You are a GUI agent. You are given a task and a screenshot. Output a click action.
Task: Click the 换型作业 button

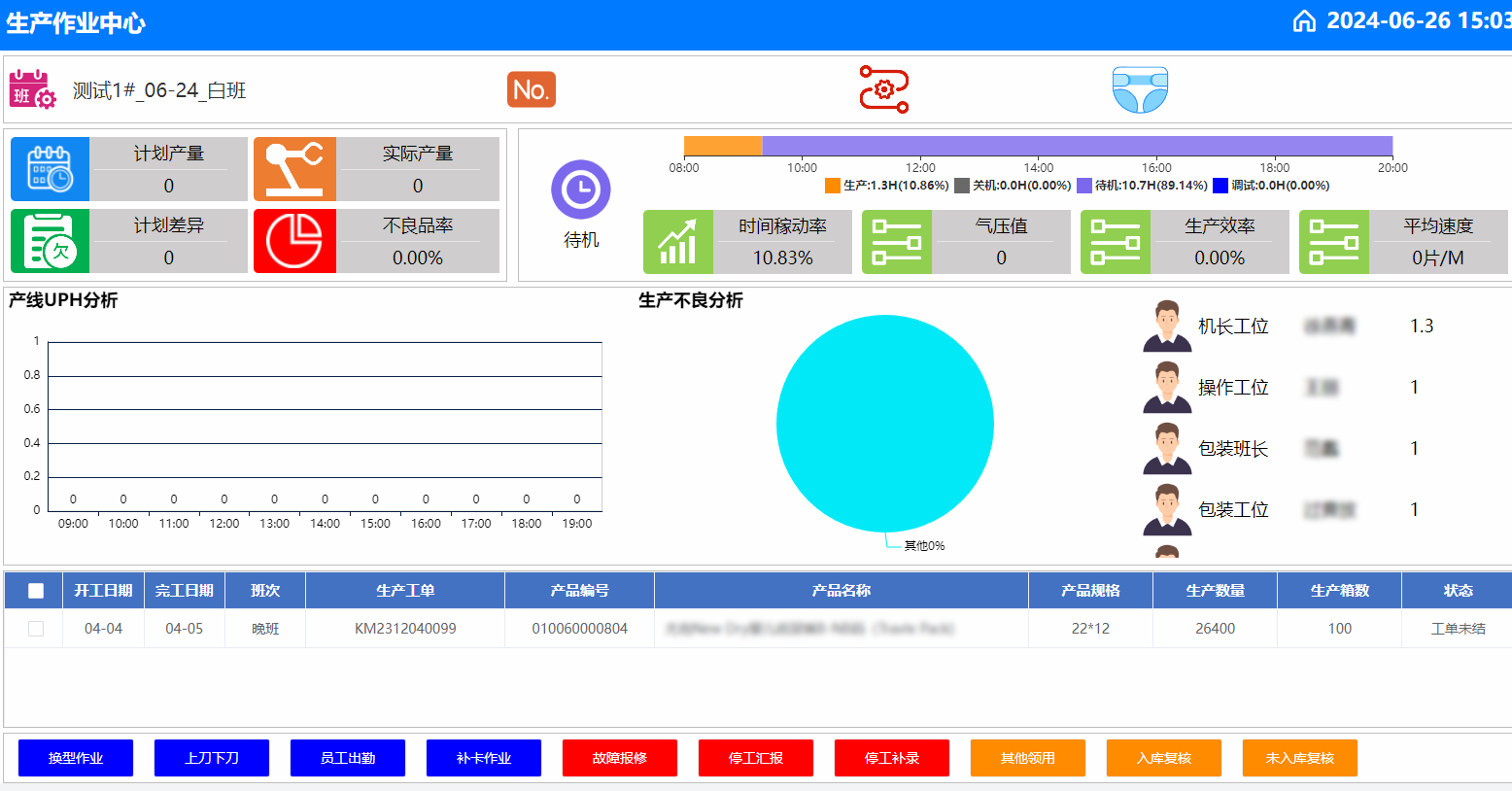[76, 758]
